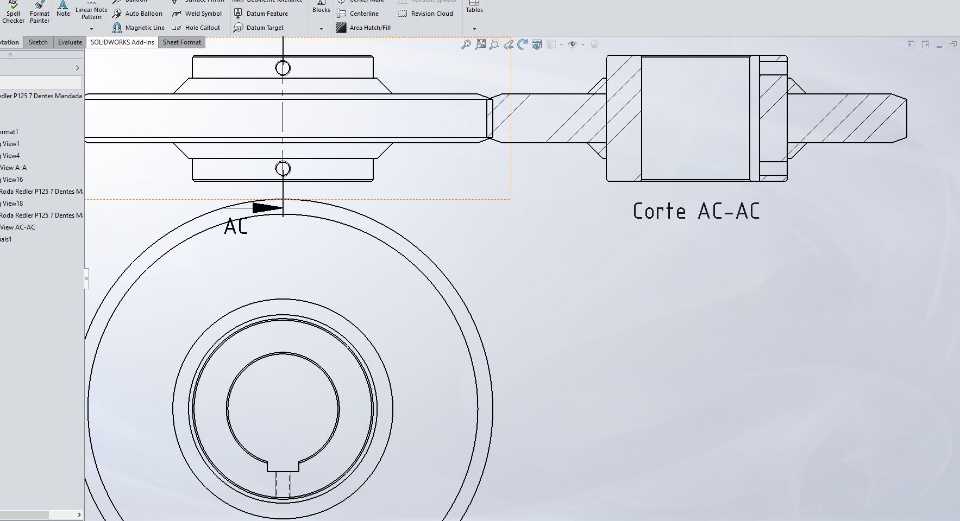960x521 pixels.
Task: Expand the Linear Note Pattern dropdown arrow
Action: click(91, 28)
